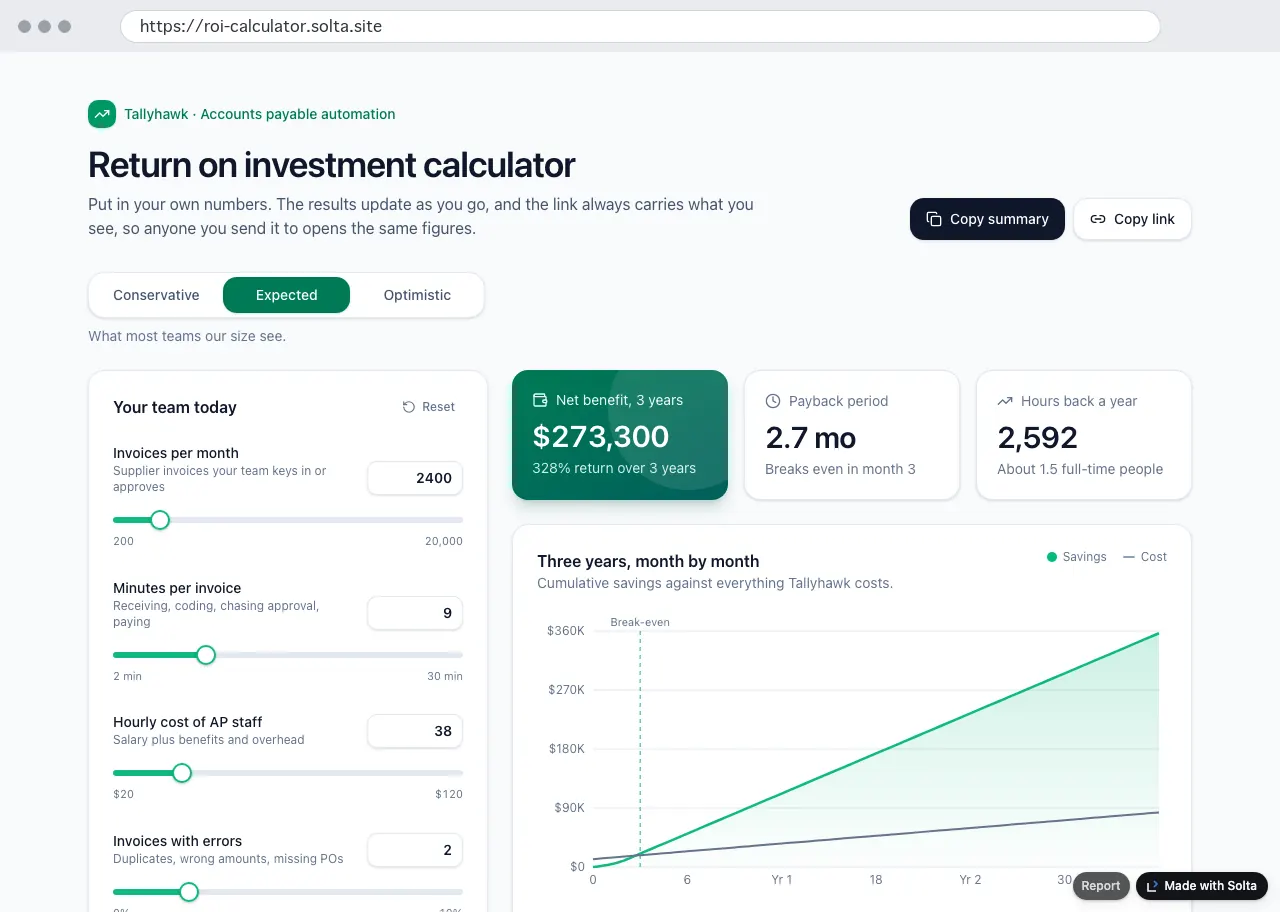Click the "Yr 2" axis label
1280x912 pixels.
pyautogui.click(x=970, y=880)
